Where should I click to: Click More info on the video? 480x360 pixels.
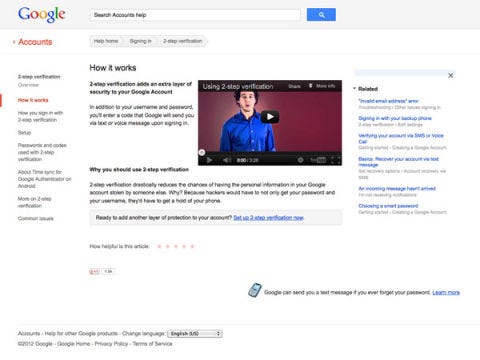(322, 86)
